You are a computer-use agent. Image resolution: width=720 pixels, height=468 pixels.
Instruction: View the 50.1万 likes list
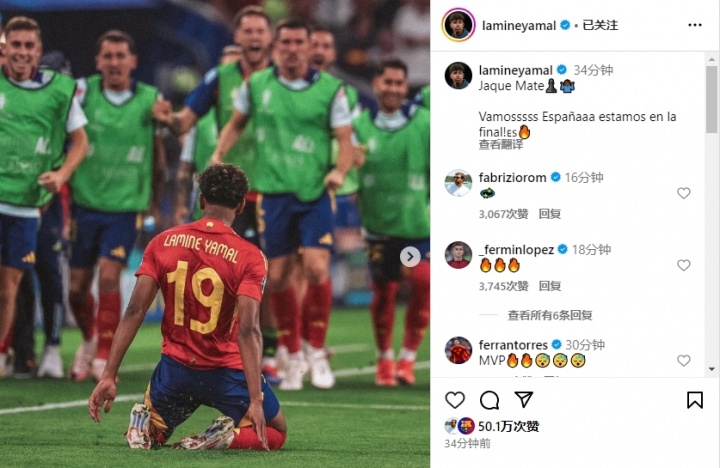pos(508,426)
